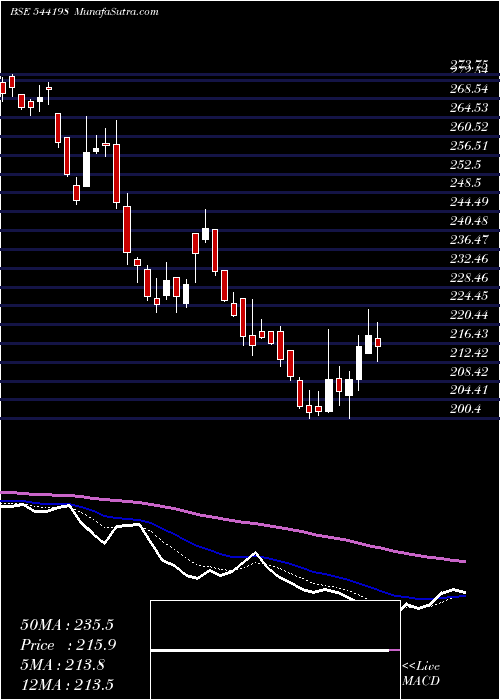The width and height of the screenshot is (500, 700).
Task: Click the 232.46 price axis label
Action: 471,258
